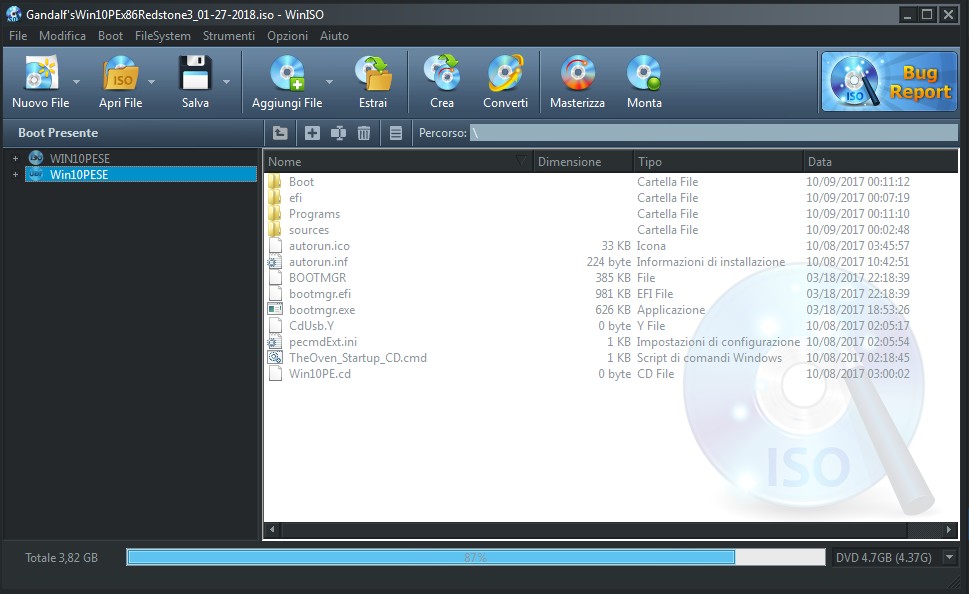
Task: Click the Totale 3,82 GB status text
Action: [61, 558]
